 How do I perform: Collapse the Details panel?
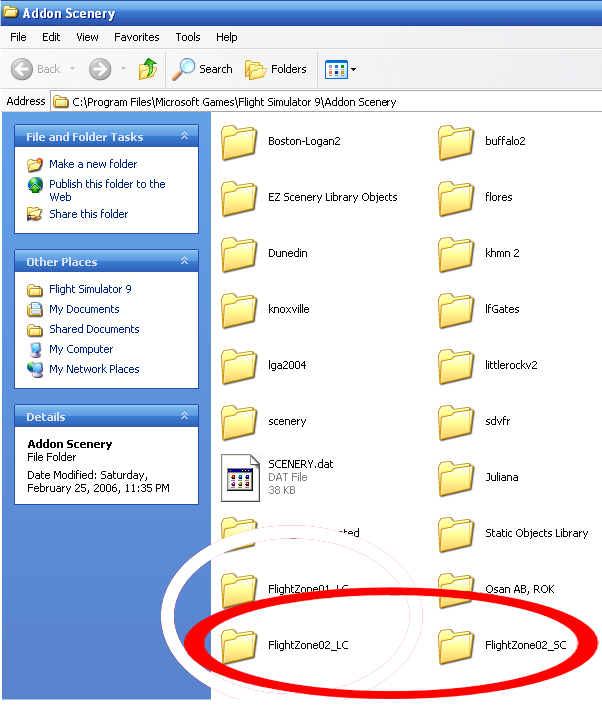[184, 416]
